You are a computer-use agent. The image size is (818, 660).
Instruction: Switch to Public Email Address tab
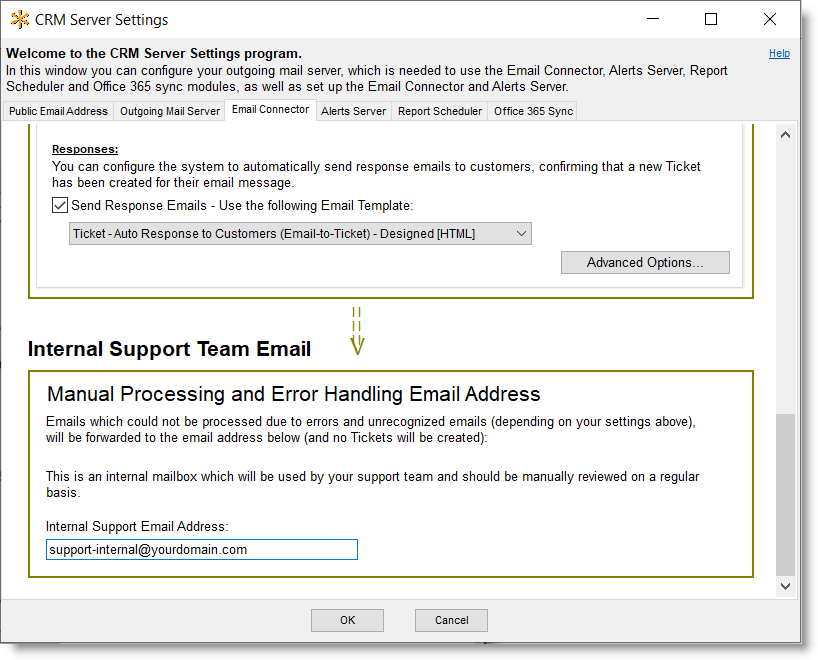pos(58,111)
